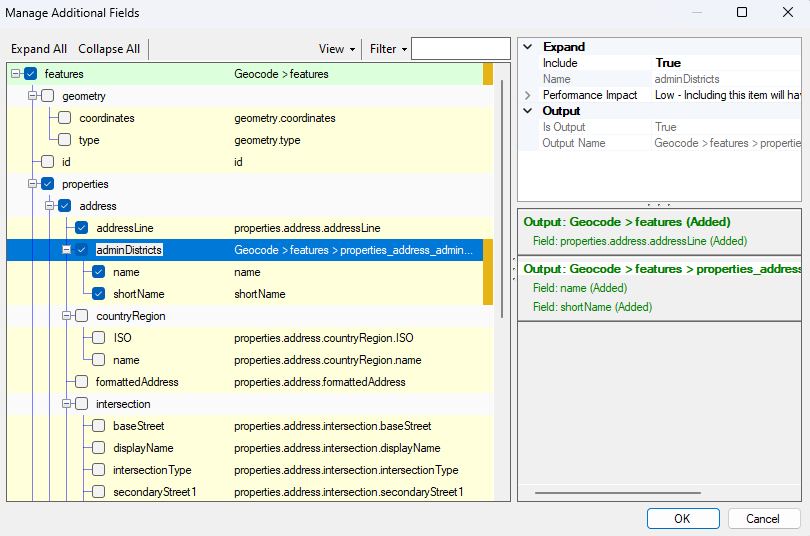Viewport: 810px width, 536px height.
Task: Collapse the address tree node
Action: (x=50, y=206)
